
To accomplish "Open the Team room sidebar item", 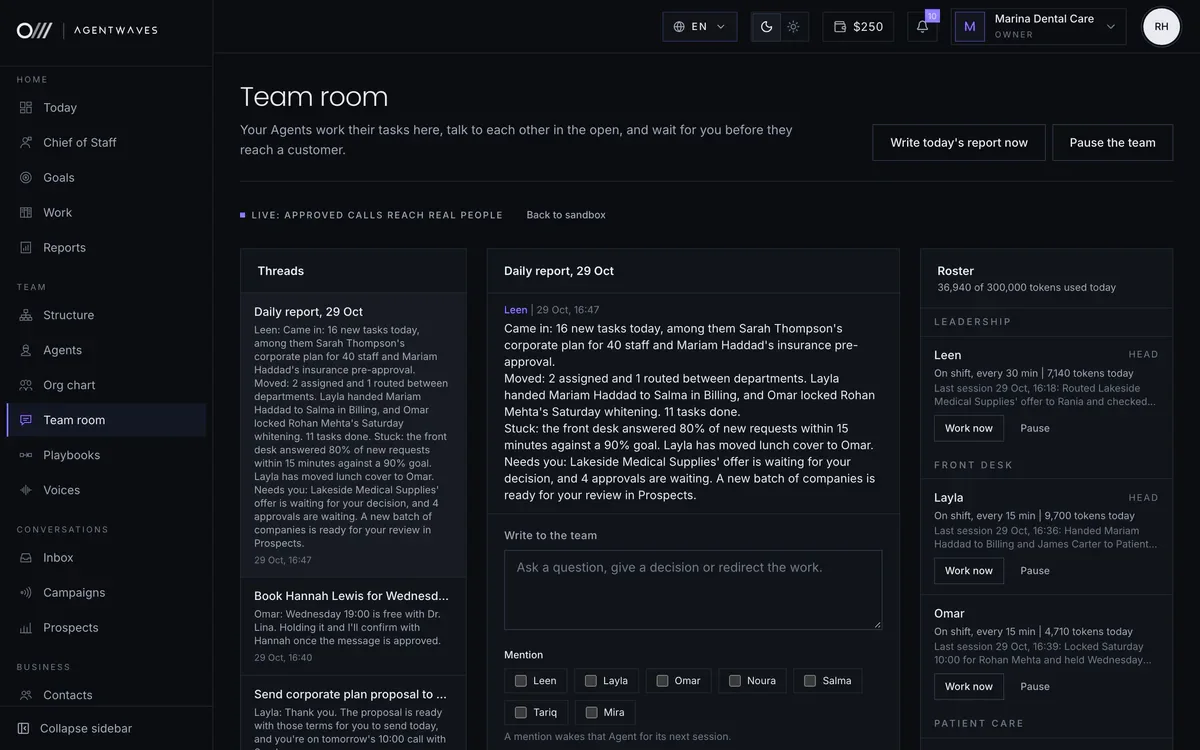I will (107, 420).
